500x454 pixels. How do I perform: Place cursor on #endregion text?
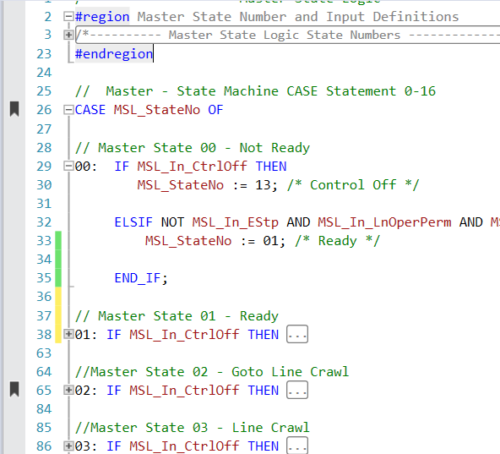[x=114, y=54]
